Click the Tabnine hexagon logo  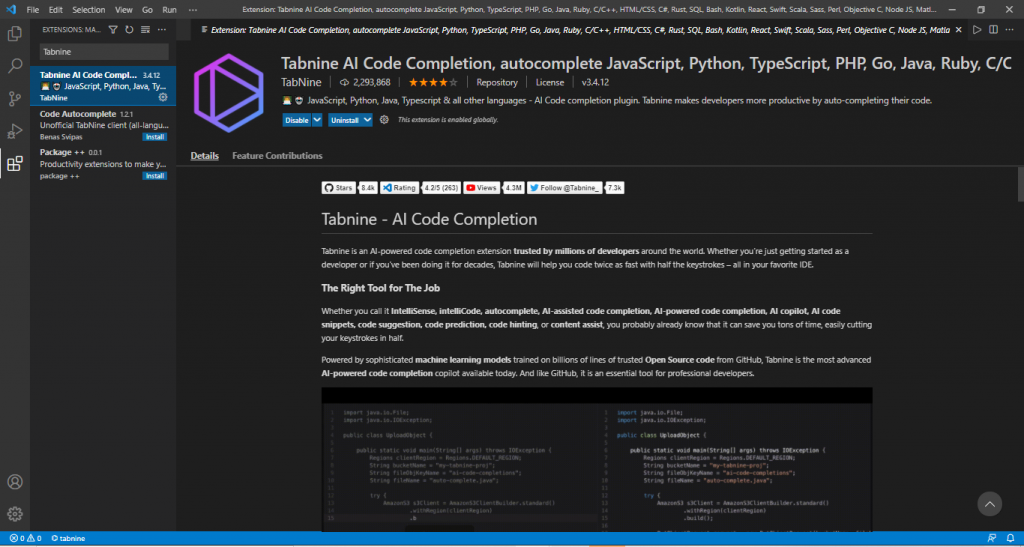[x=229, y=93]
